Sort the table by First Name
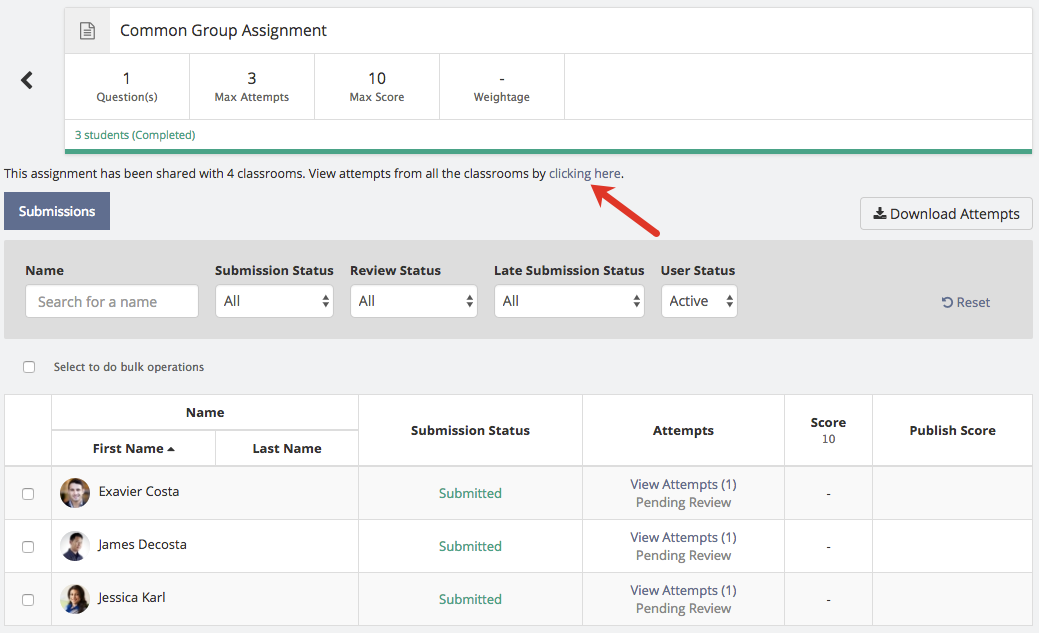The width and height of the screenshot is (1039, 633). [x=133, y=449]
